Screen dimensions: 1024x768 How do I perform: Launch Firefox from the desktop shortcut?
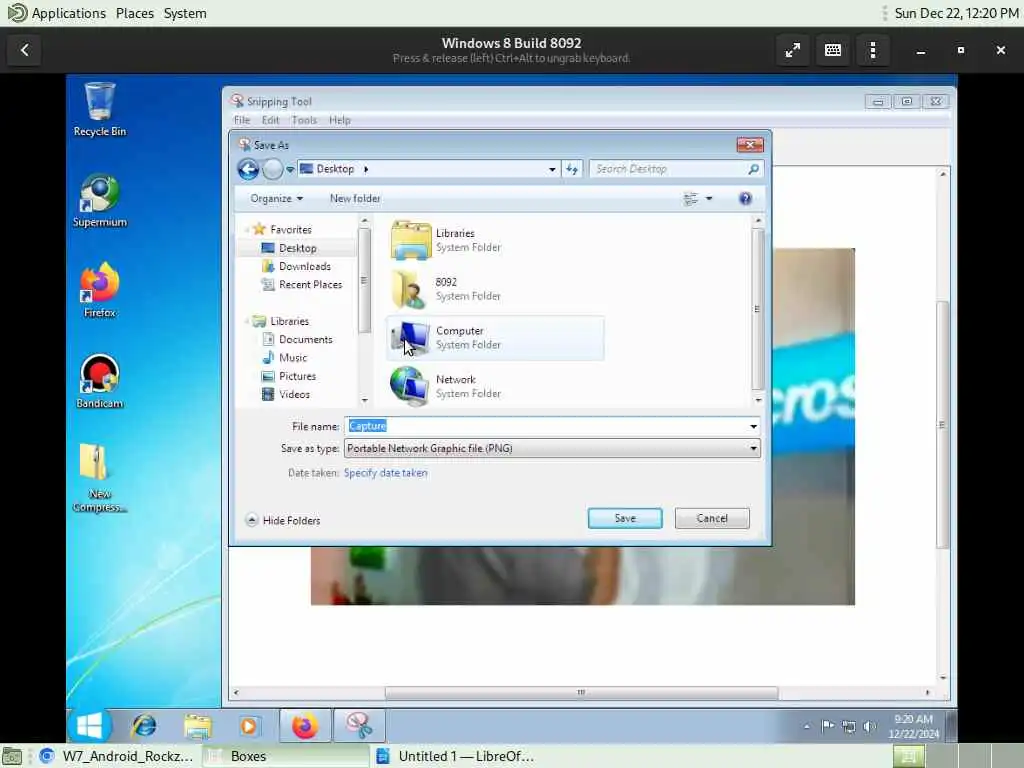coord(99,290)
